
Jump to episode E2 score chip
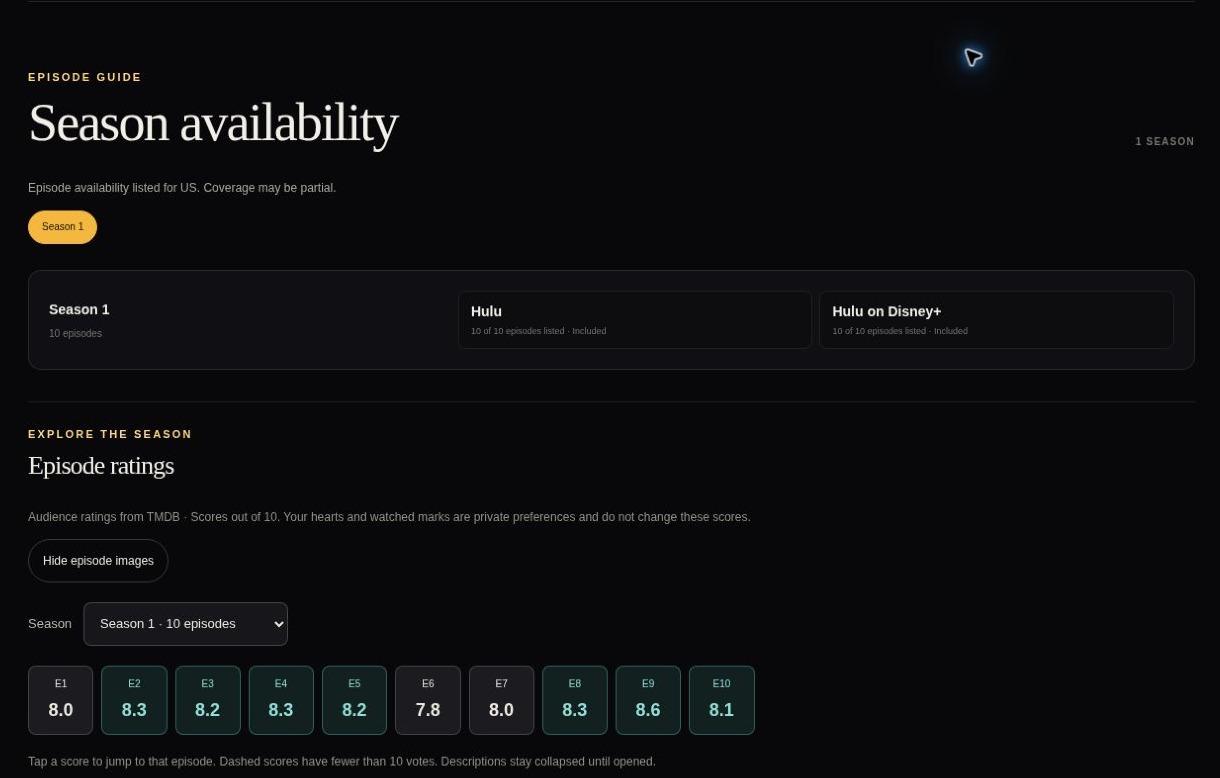tap(134, 700)
